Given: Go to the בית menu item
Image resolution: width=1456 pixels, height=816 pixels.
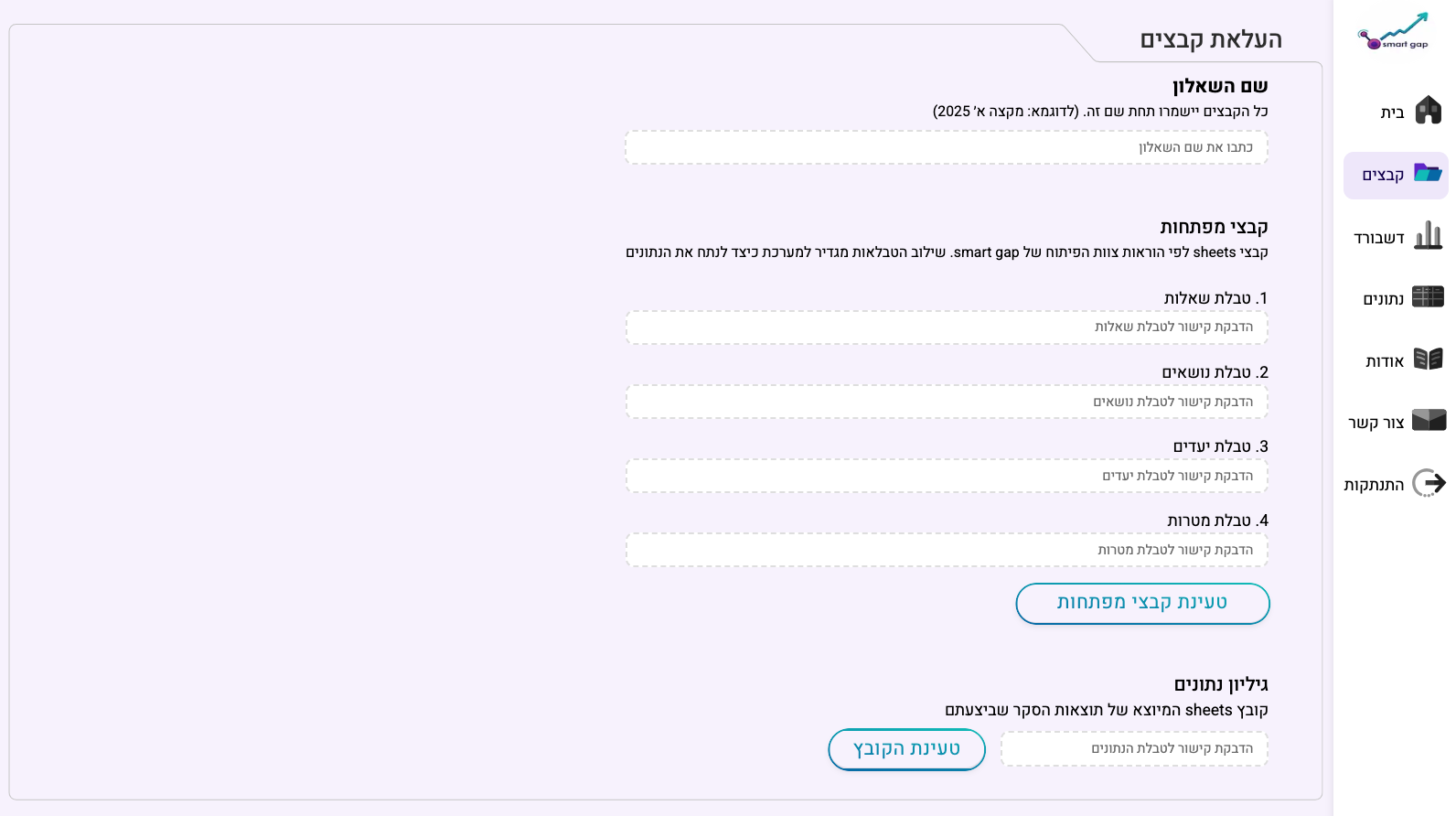Looking at the screenshot, I should coord(1392,113).
